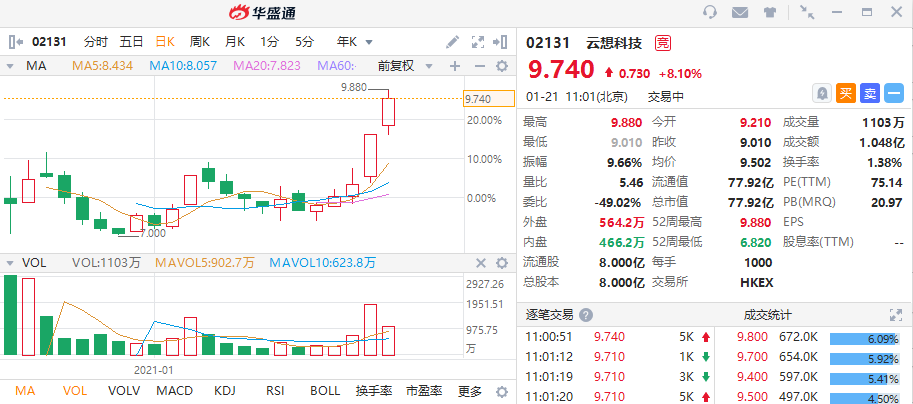Switch to 五日 five-day chart

pyautogui.click(x=131, y=42)
